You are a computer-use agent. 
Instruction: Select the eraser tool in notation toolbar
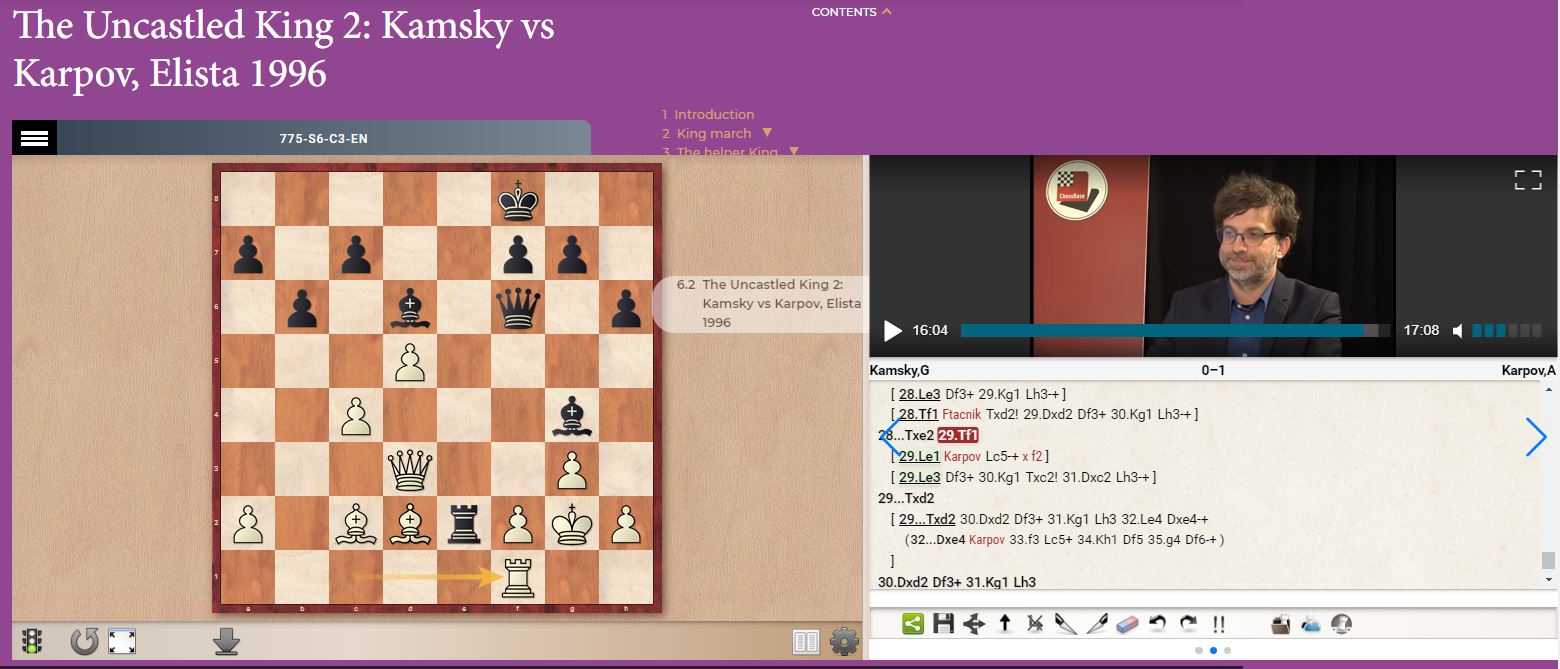1127,624
